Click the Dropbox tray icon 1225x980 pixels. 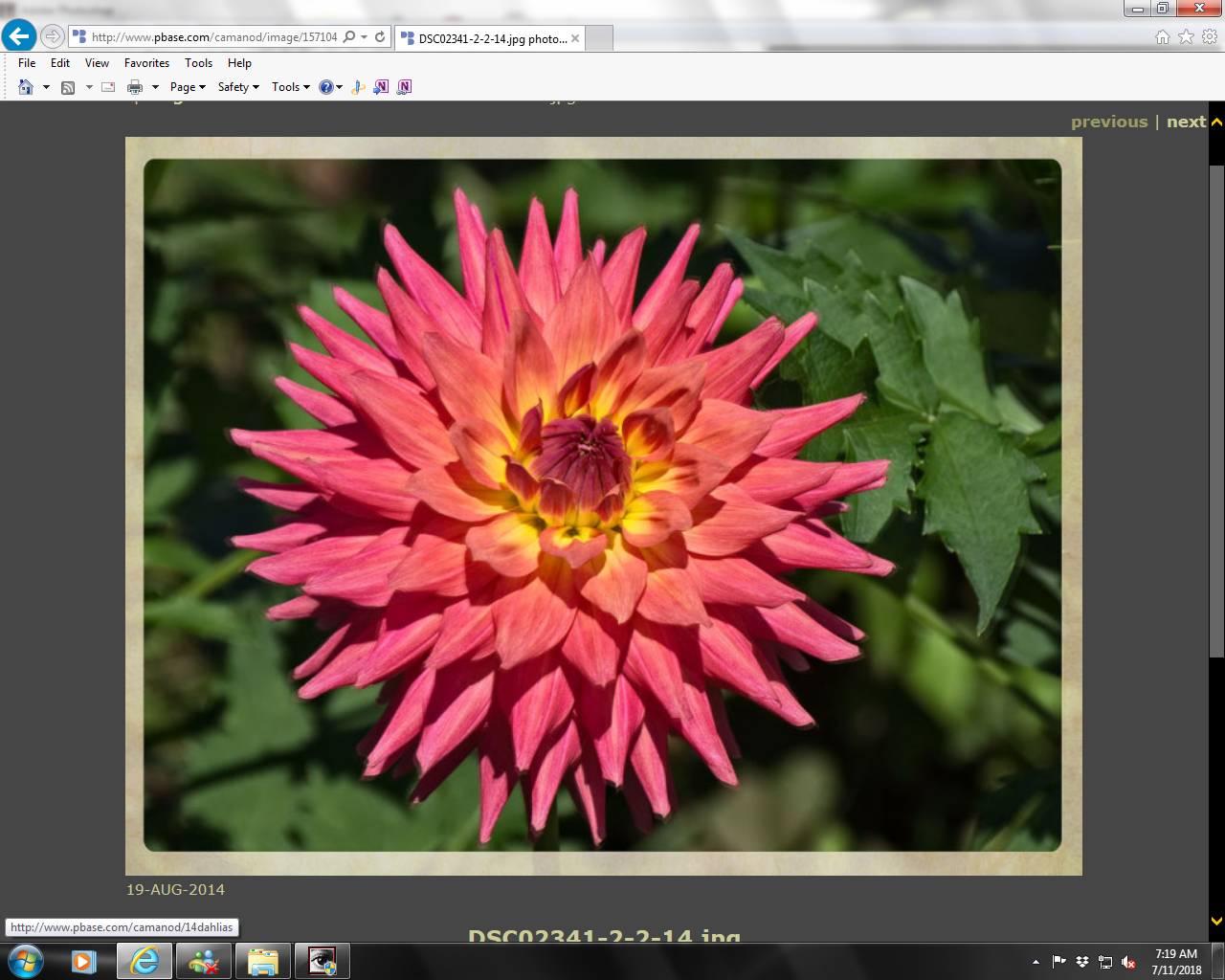(1082, 962)
